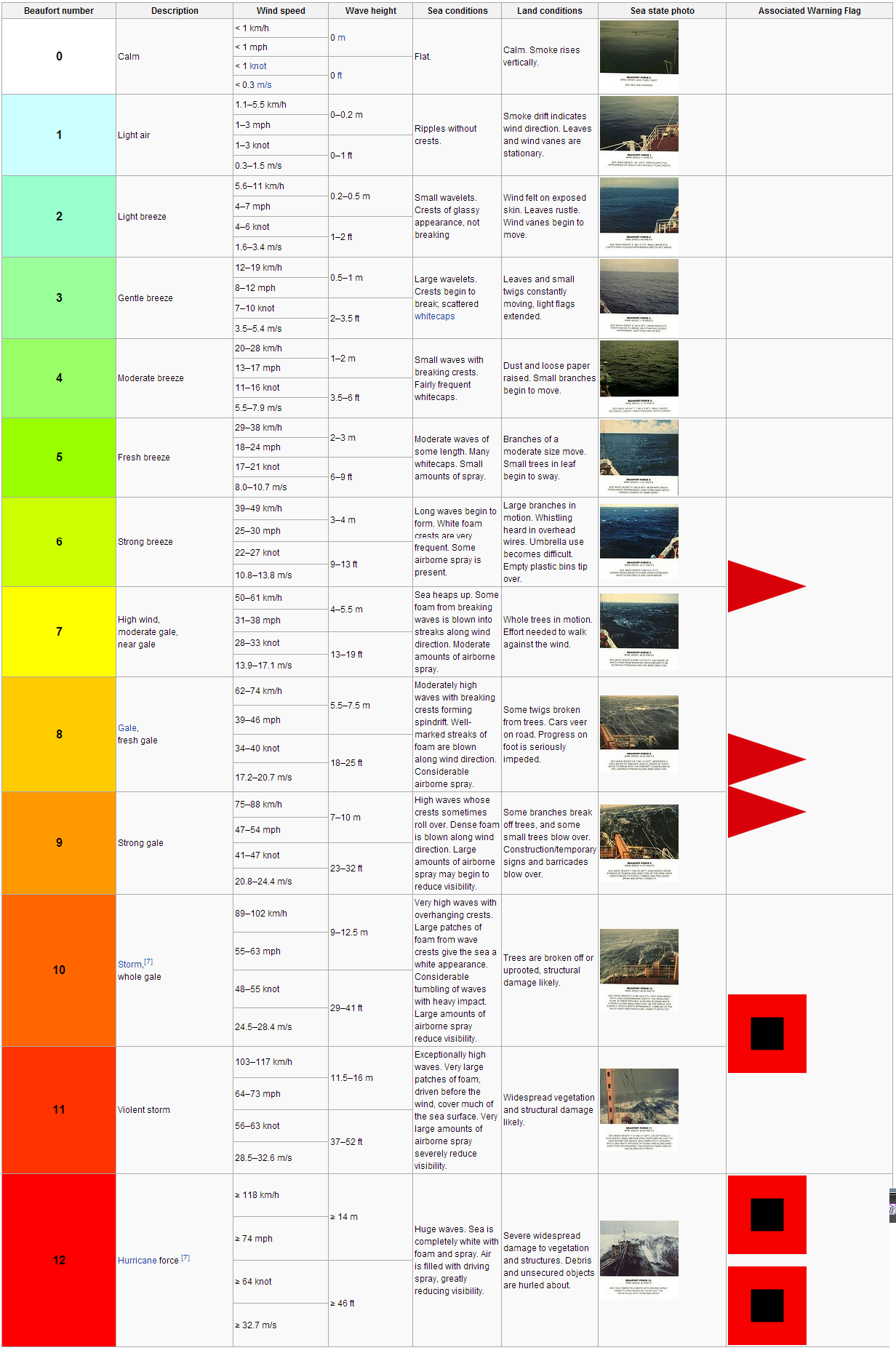Follow the "Hurricane force" link

[148, 1261]
